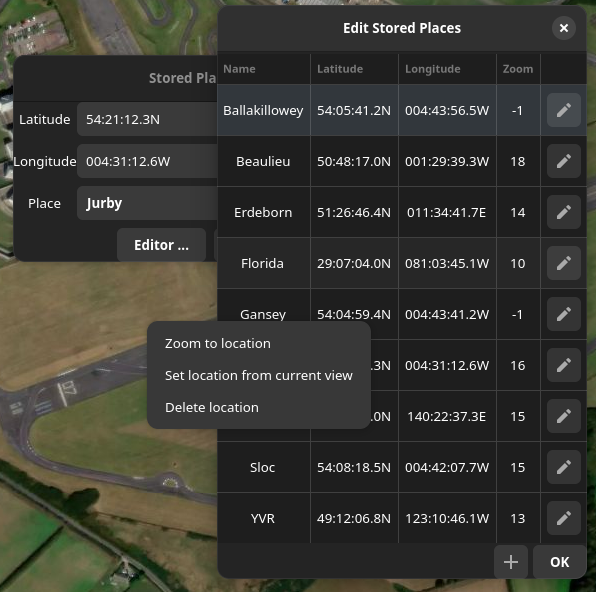This screenshot has width=596, height=592.
Task: Select Set location from current view
Action: 259,375
